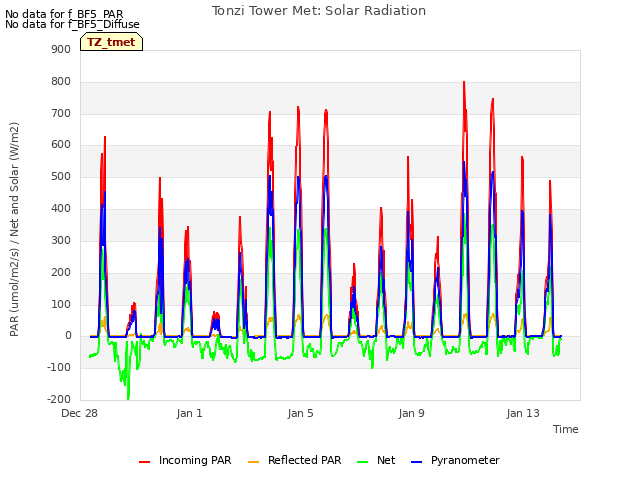The image size is (640, 480).
Task: Click the 800 y-axis tick label
Action: click(61, 81)
